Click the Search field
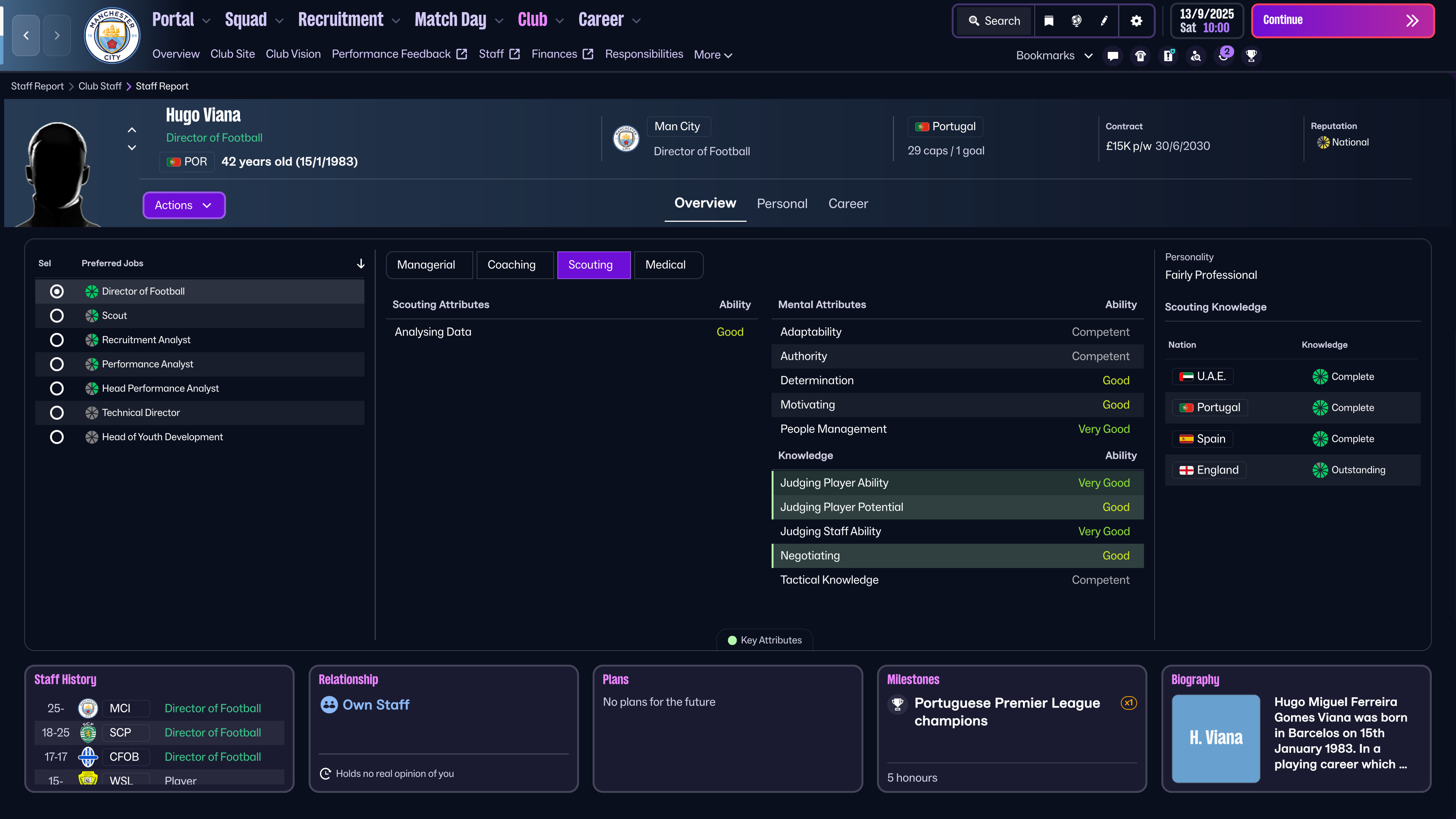Screen dimensions: 1456x819 994,21
